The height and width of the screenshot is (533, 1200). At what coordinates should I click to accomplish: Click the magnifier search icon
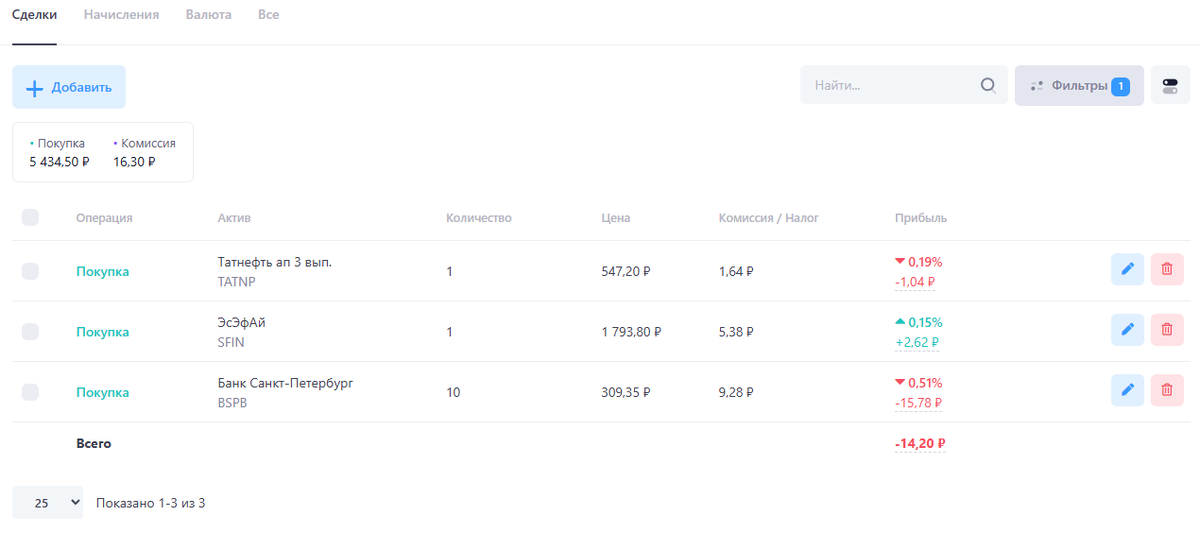point(988,86)
